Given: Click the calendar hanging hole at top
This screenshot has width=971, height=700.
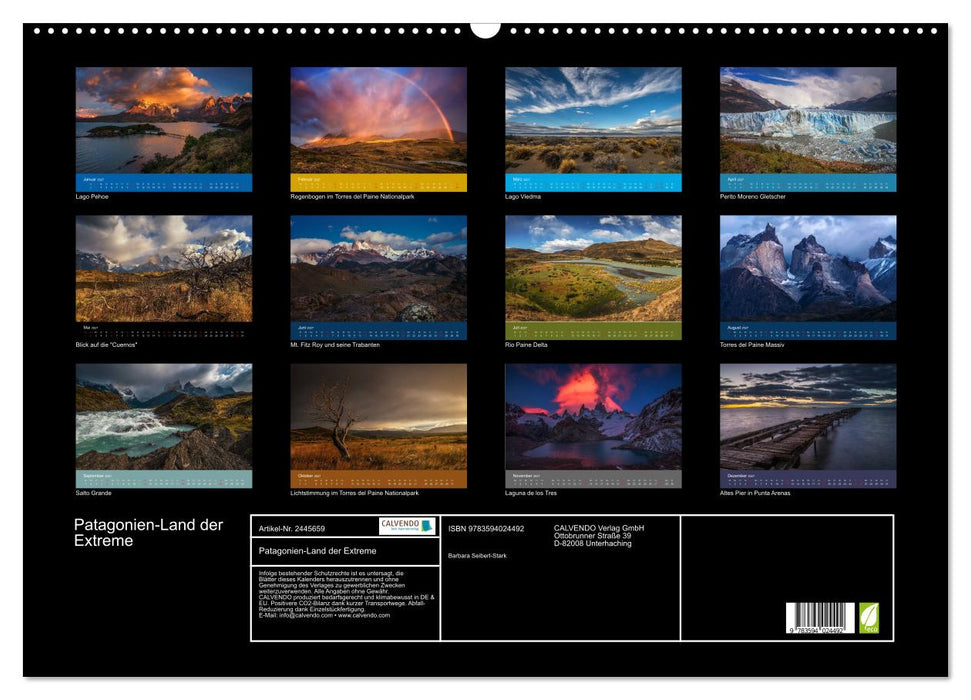Looking at the screenshot, I should coord(486,28).
